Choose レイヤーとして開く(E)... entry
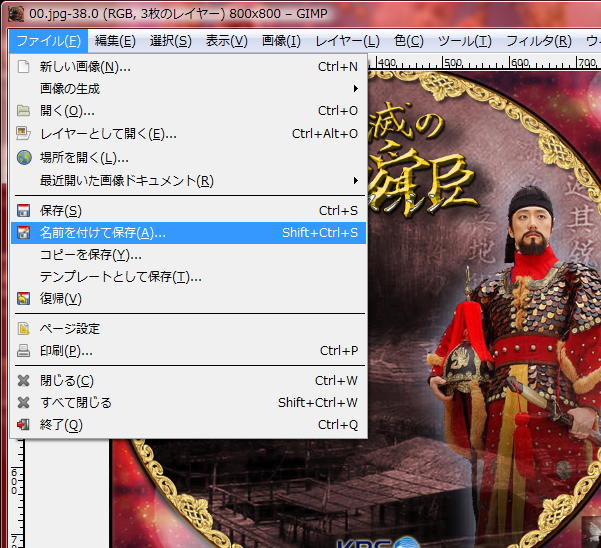601x548 pixels. point(189,134)
